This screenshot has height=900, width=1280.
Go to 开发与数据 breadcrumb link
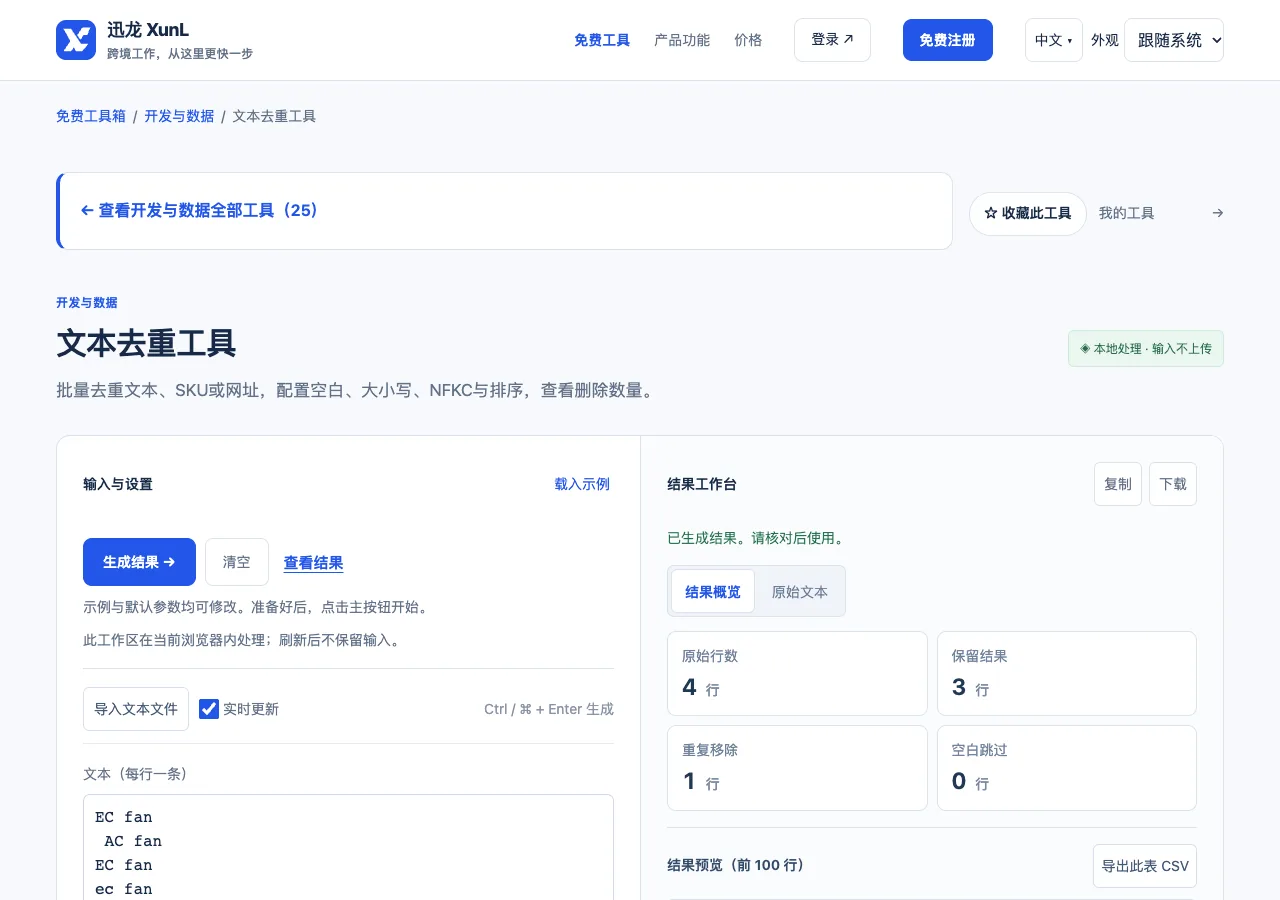(179, 116)
